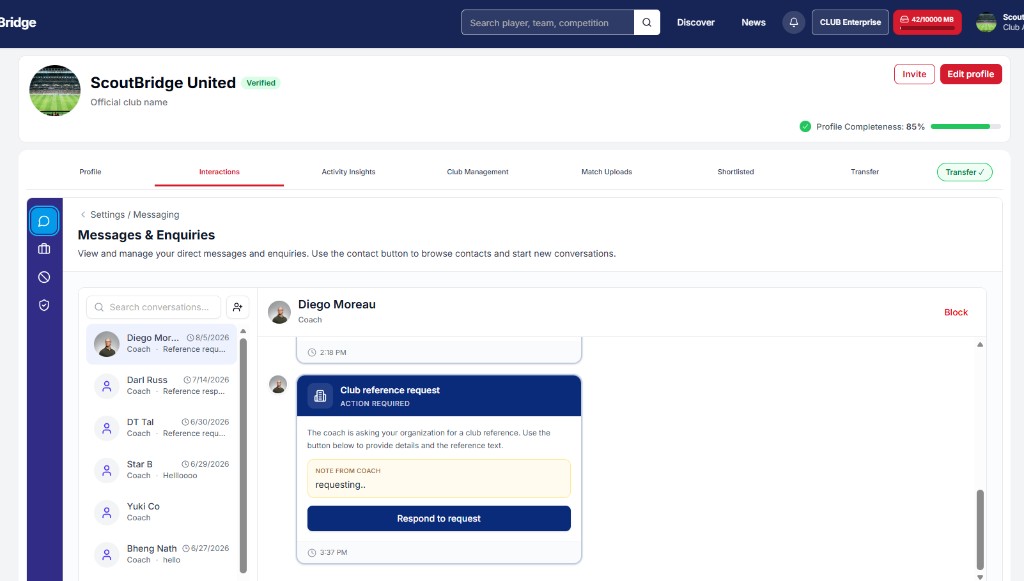Click Respond to request button

coord(439,518)
